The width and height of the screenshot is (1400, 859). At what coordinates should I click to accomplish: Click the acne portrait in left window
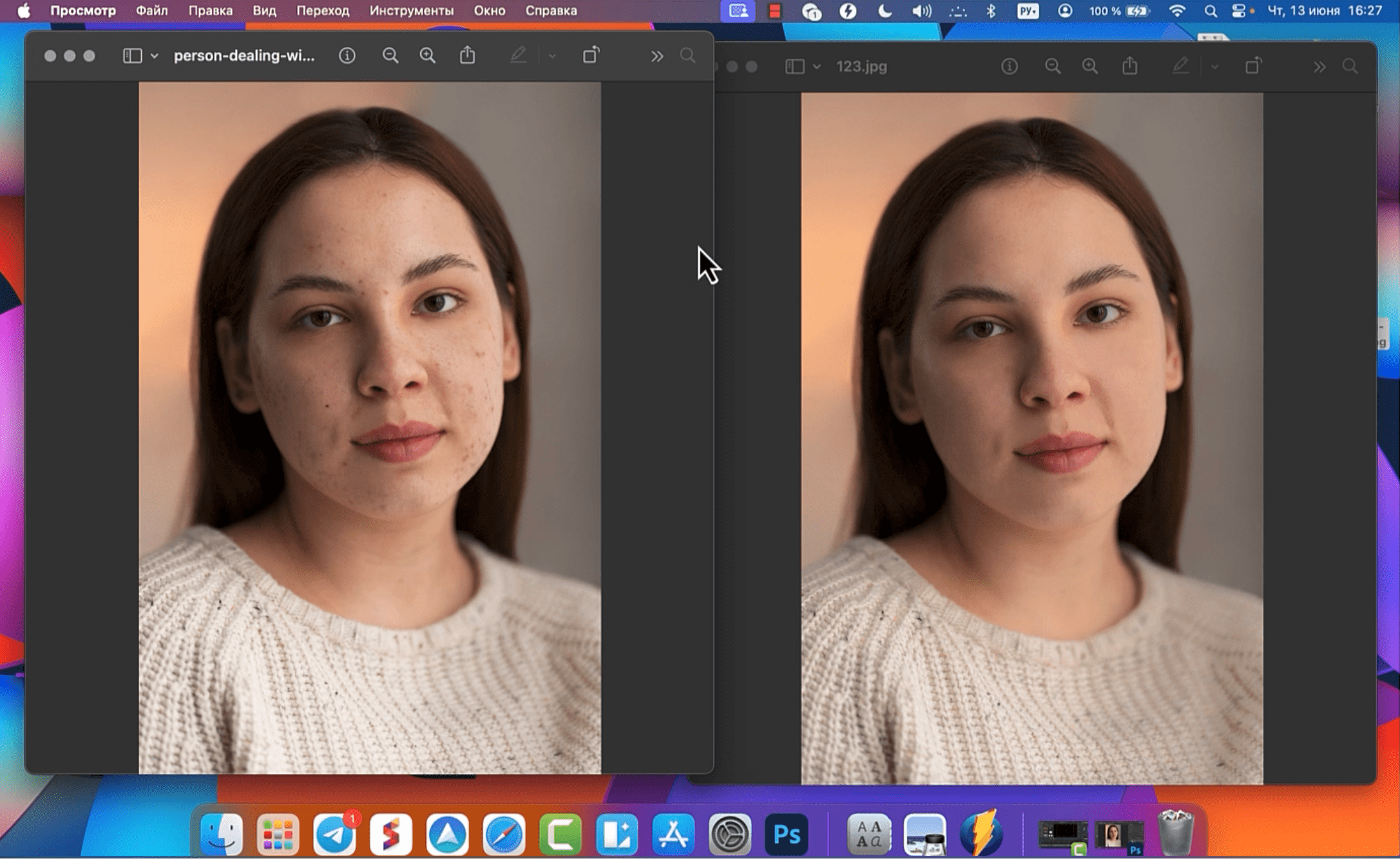[370, 428]
